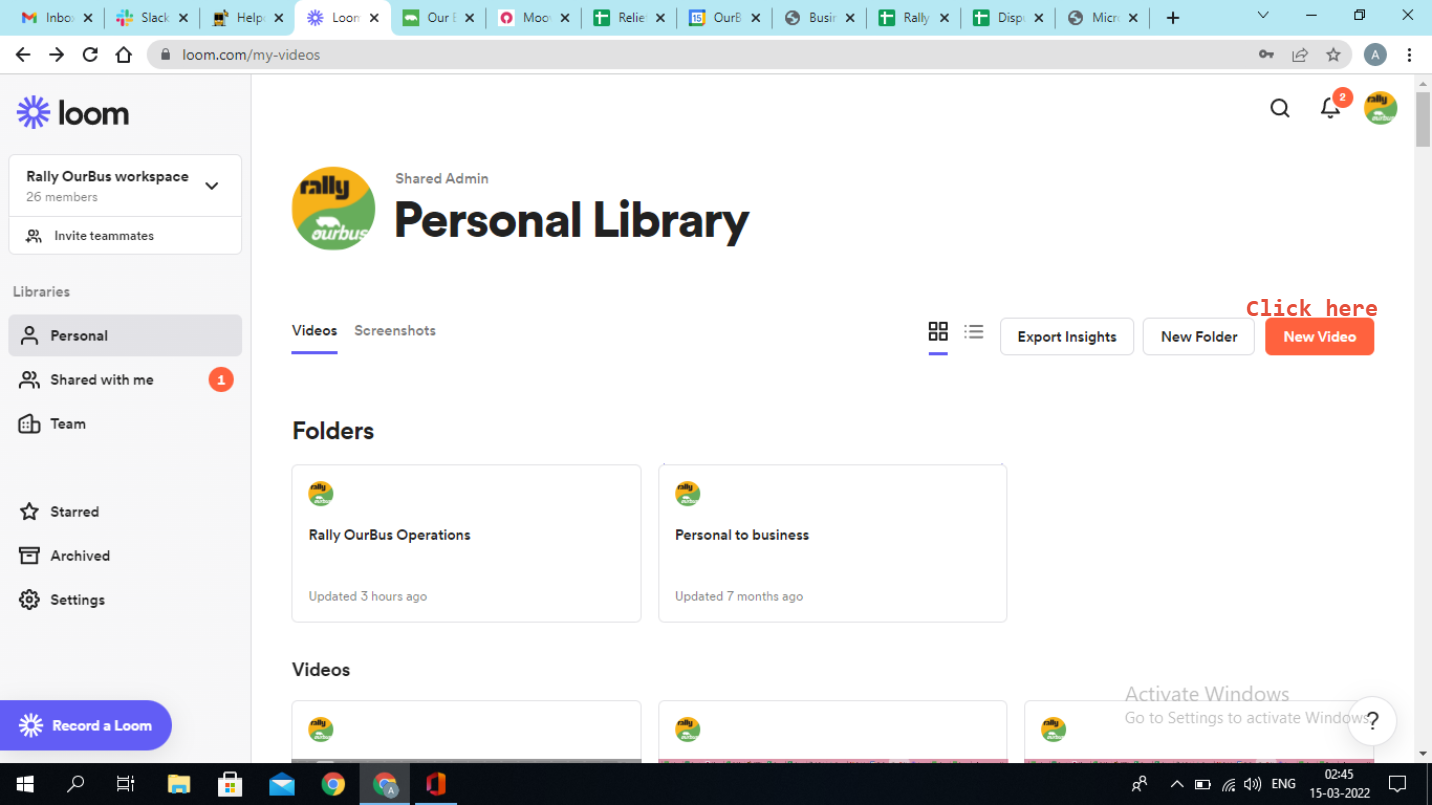Viewport: 1432px width, 805px height.
Task: Open Mail app from taskbar
Action: tap(282, 784)
